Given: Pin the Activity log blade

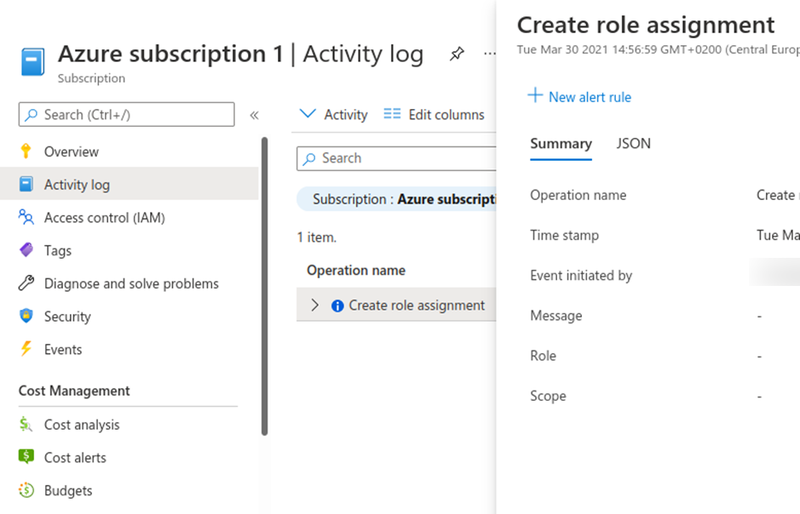Looking at the screenshot, I should tap(457, 54).
